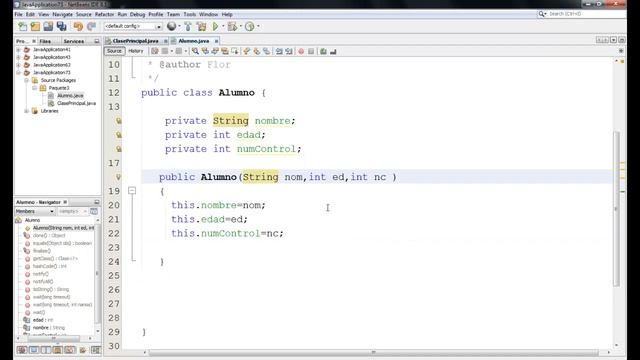Expand the JavaApplication43 project node

pyautogui.click(x=18, y=57)
